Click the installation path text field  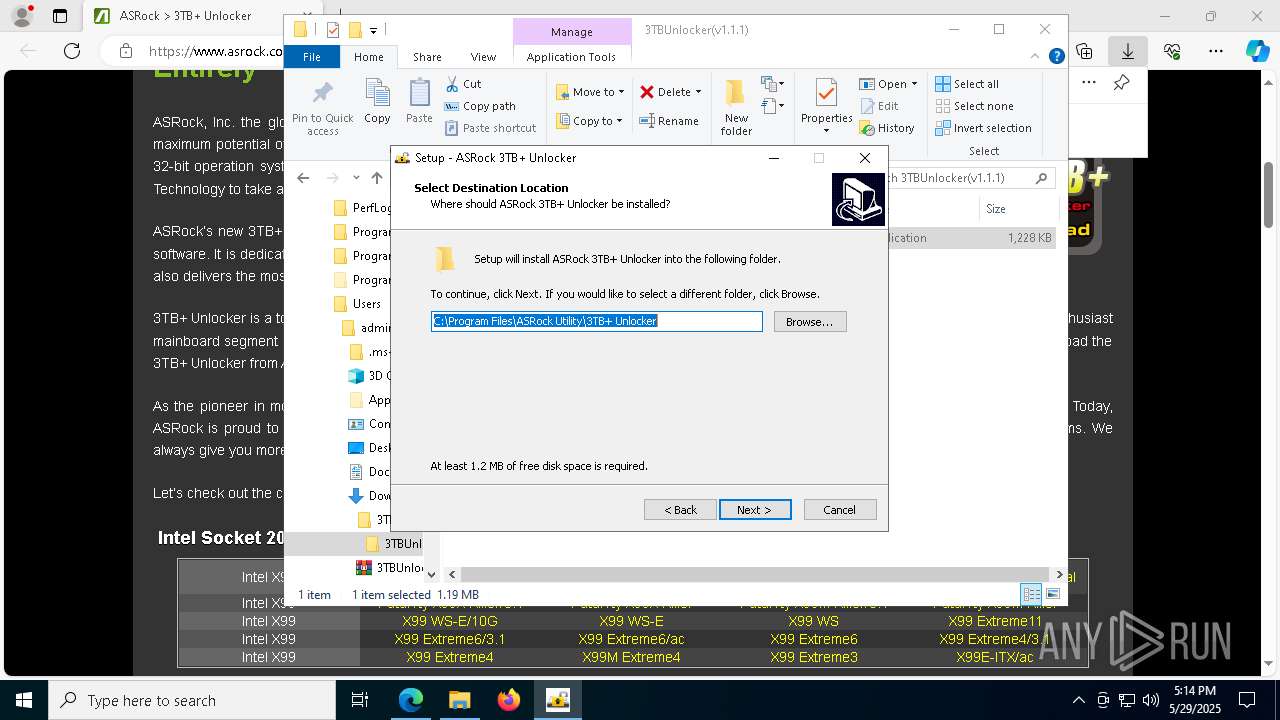(x=597, y=321)
